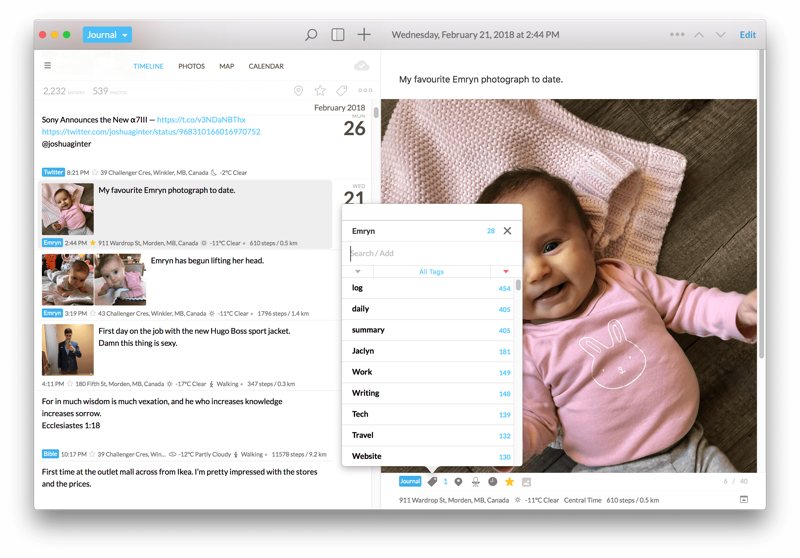Click the location pin in entry footer
This screenshot has width=800, height=558.
(x=458, y=481)
